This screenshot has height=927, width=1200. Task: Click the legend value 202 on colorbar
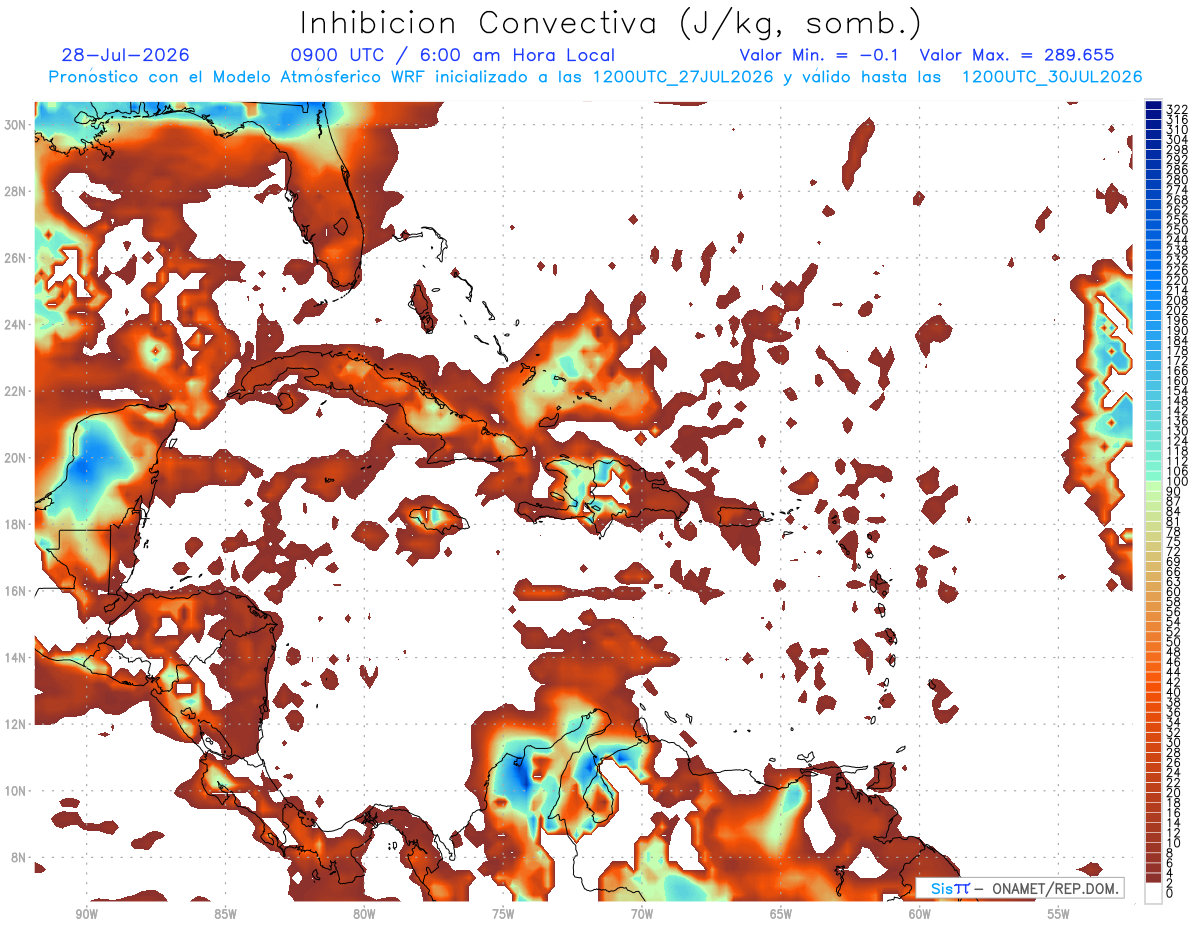[1176, 310]
